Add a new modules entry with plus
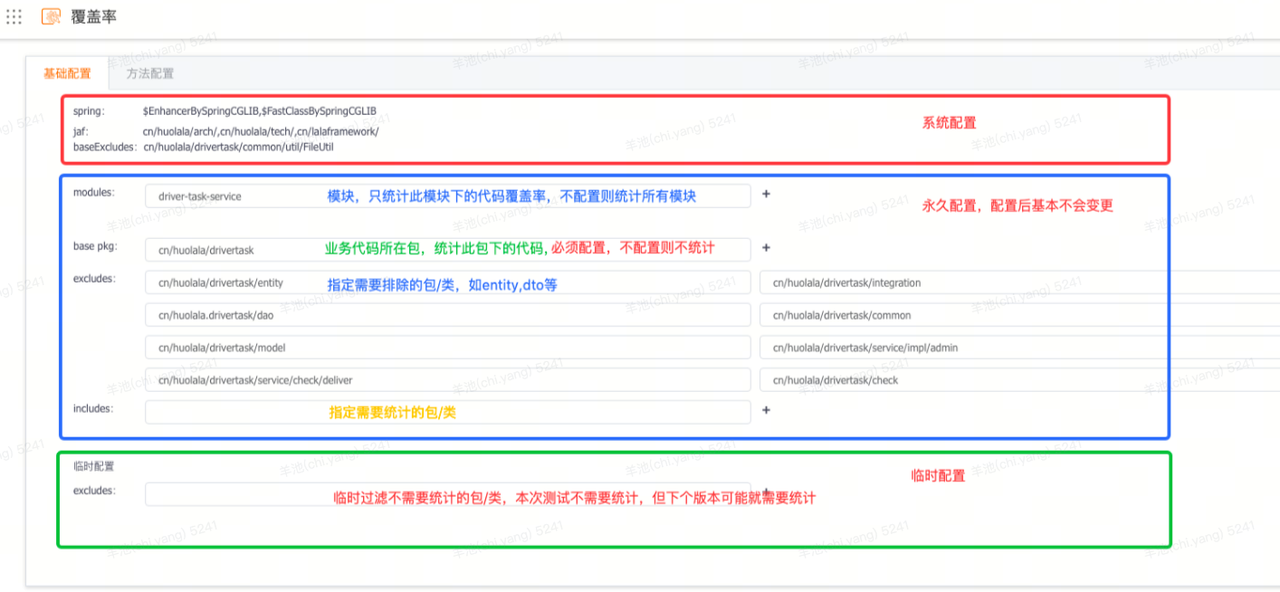 (766, 195)
